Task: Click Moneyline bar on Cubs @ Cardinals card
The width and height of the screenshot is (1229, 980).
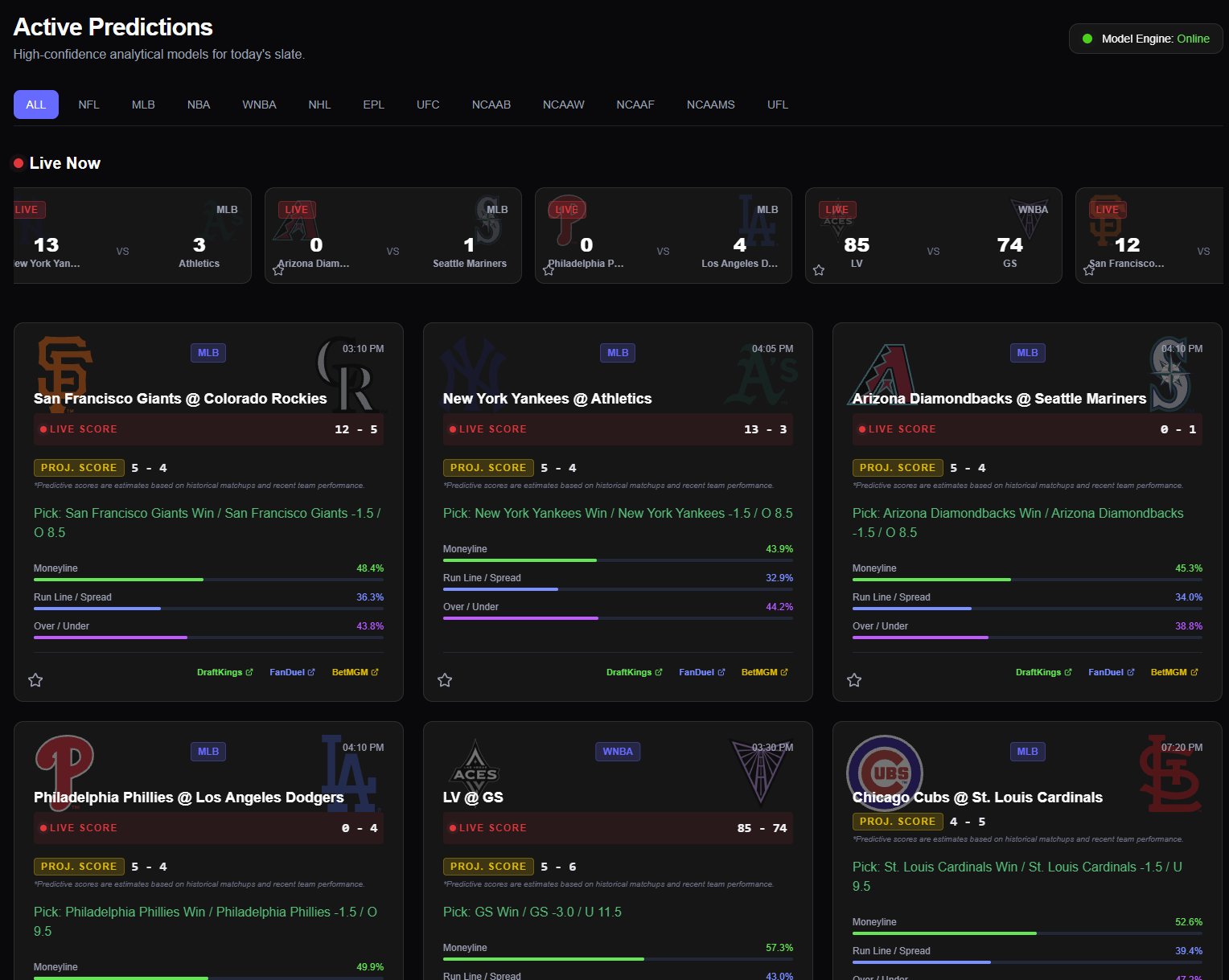Action: coord(1027,933)
